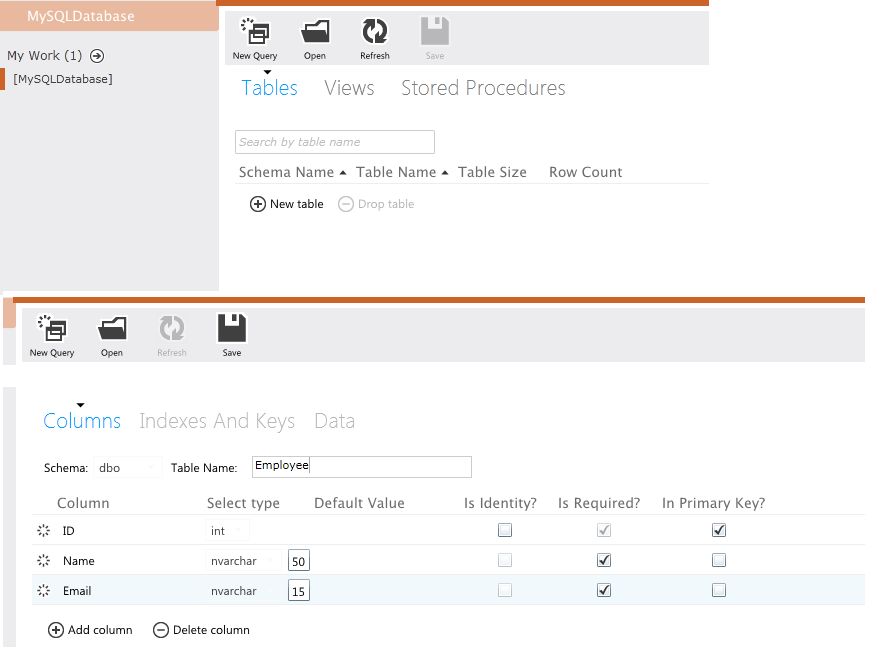The width and height of the screenshot is (873, 647).
Task: Click Open folder icon in top toolbar
Action: (x=315, y=32)
